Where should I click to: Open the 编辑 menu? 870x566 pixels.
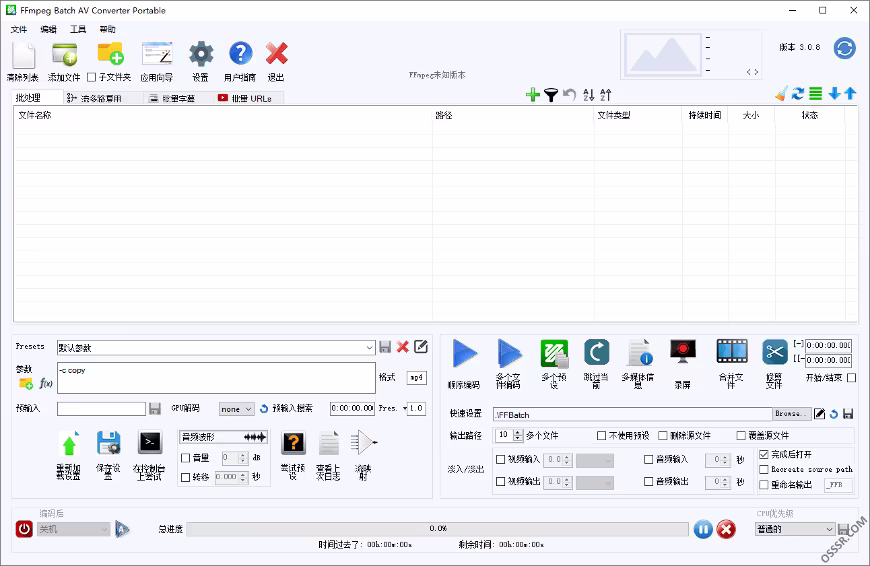[48, 29]
